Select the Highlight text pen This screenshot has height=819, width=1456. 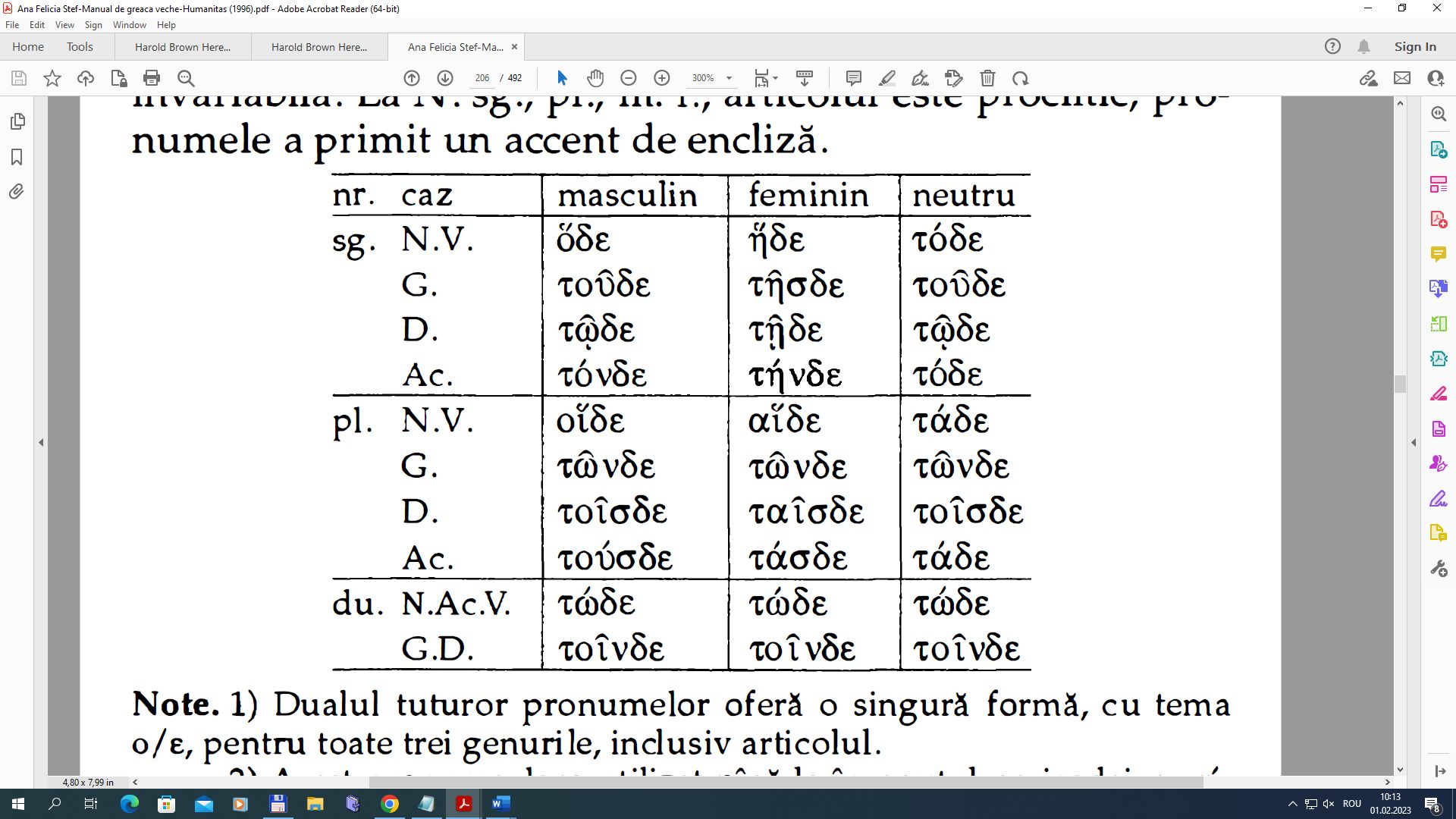click(x=887, y=78)
